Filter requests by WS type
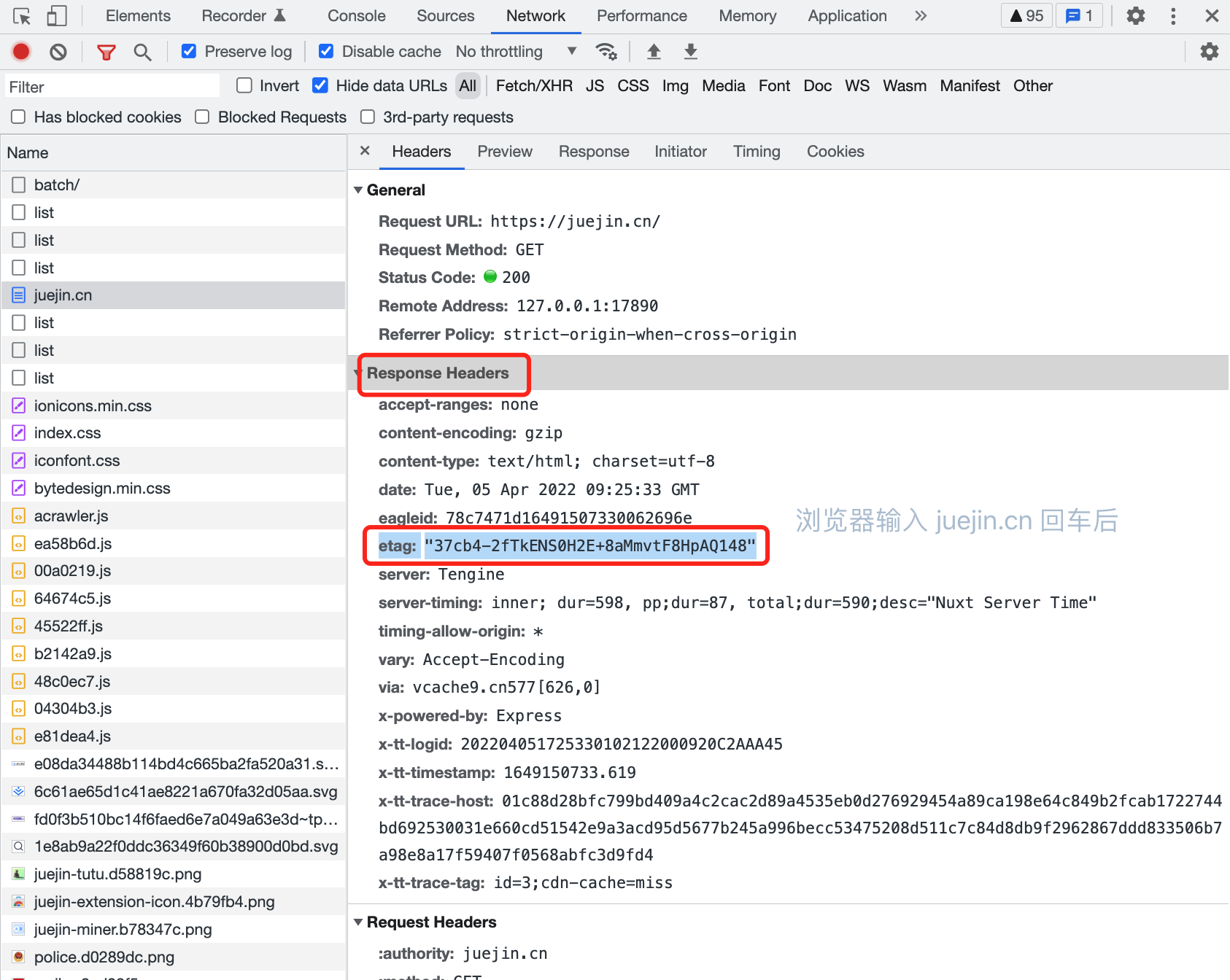1230x980 pixels. coord(857,86)
